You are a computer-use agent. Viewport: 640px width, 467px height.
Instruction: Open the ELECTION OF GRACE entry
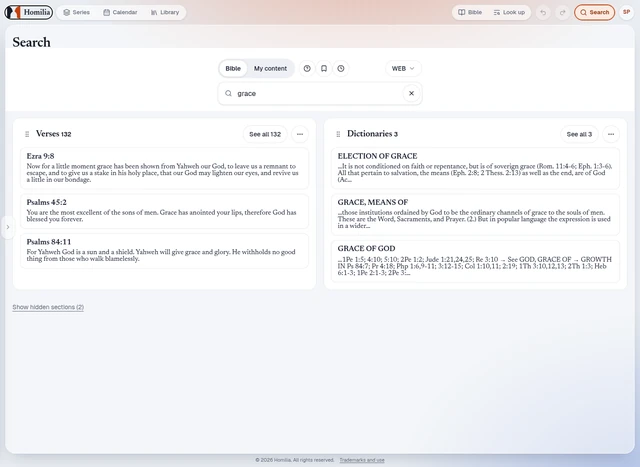click(x=476, y=168)
